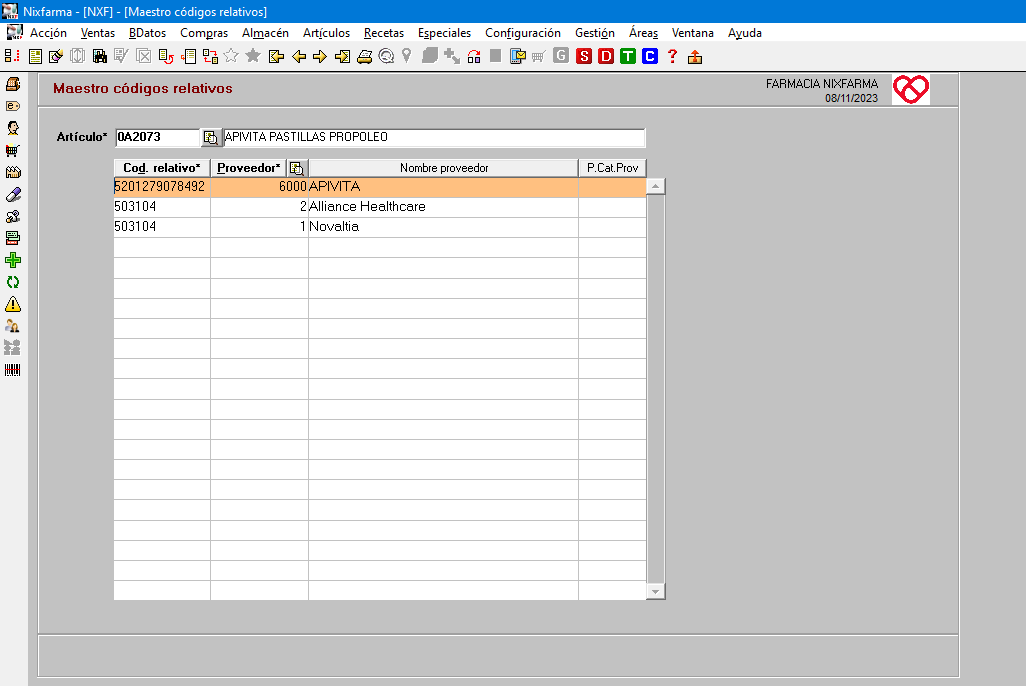Click the two-users icon in sidebar

[12, 326]
